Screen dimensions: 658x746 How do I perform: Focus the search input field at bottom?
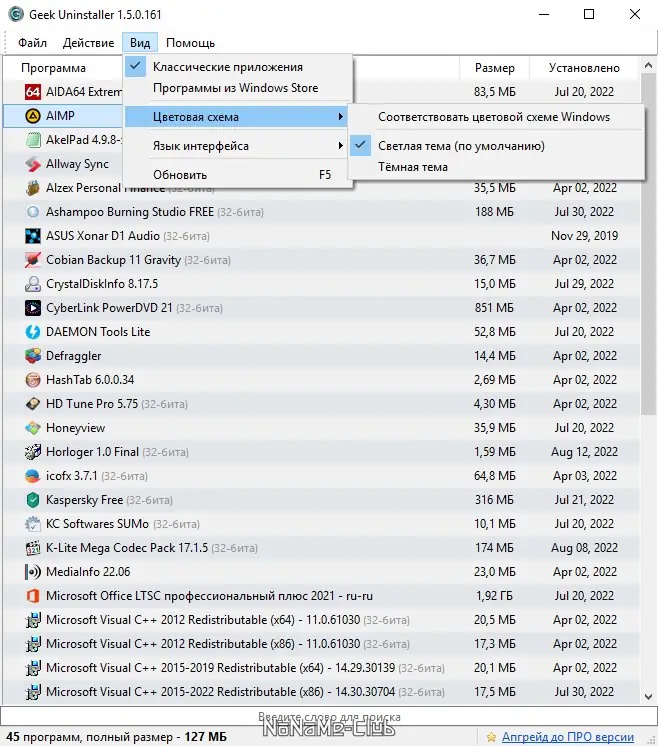(329, 717)
